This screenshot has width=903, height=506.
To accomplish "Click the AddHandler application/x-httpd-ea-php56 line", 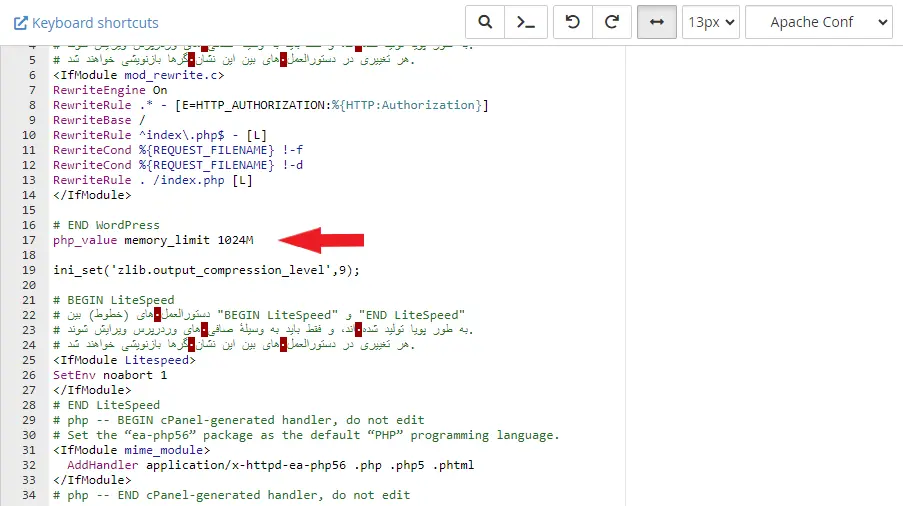I will click(270, 465).
